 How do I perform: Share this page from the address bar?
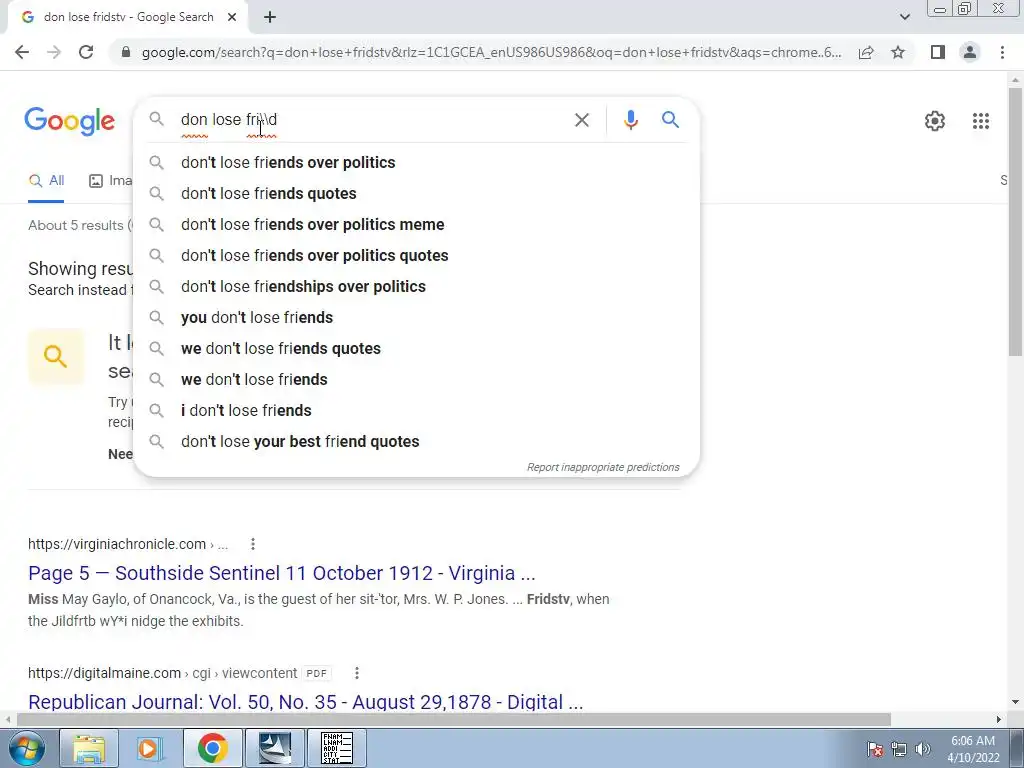866,52
